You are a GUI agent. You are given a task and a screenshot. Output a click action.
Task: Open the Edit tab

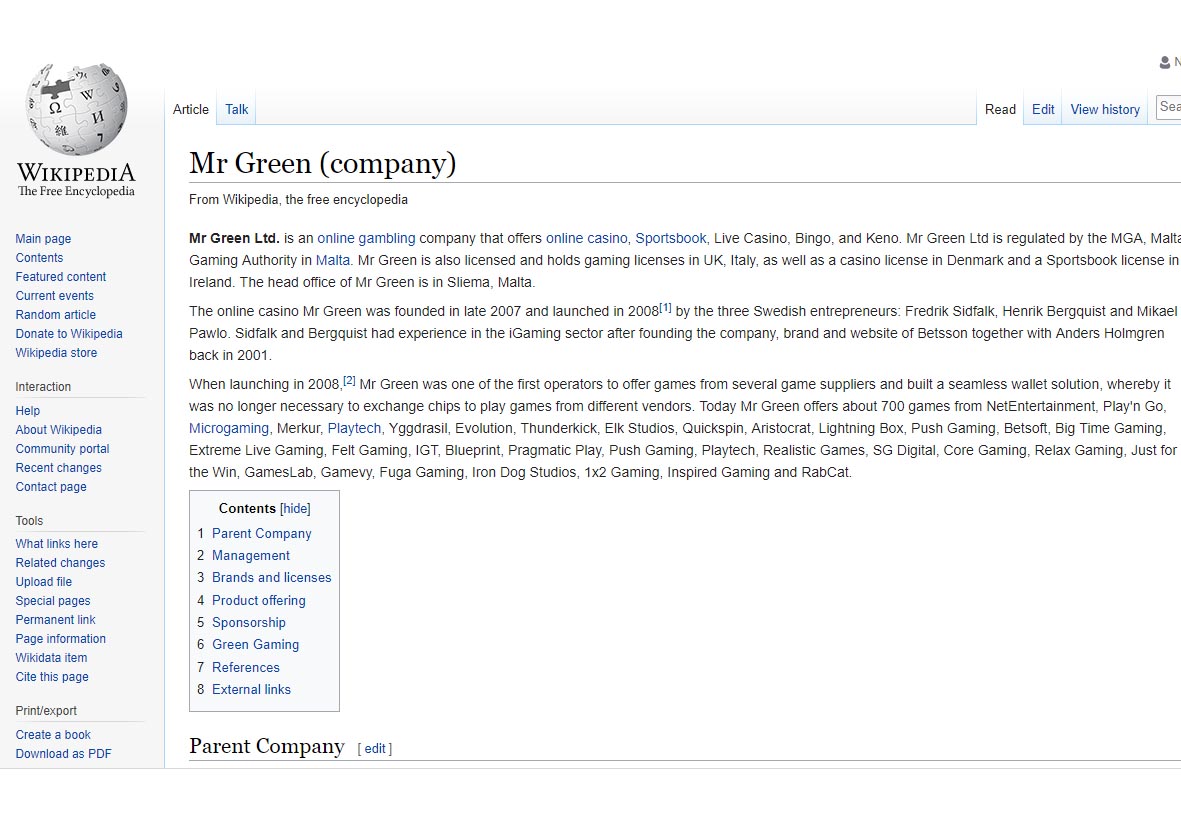click(x=1043, y=109)
